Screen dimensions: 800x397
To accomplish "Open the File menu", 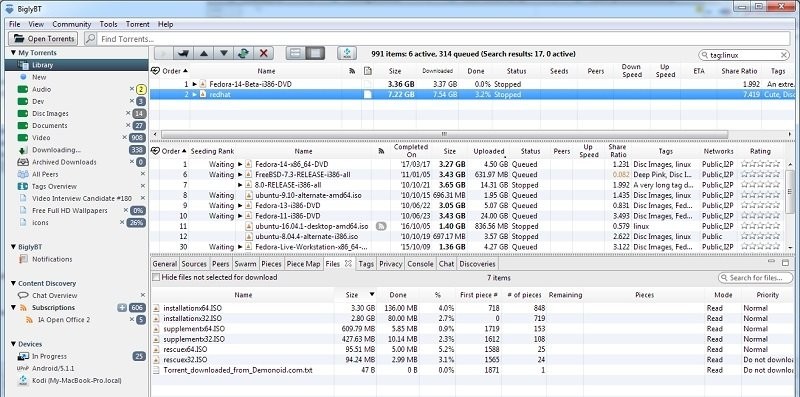I will (x=15, y=24).
